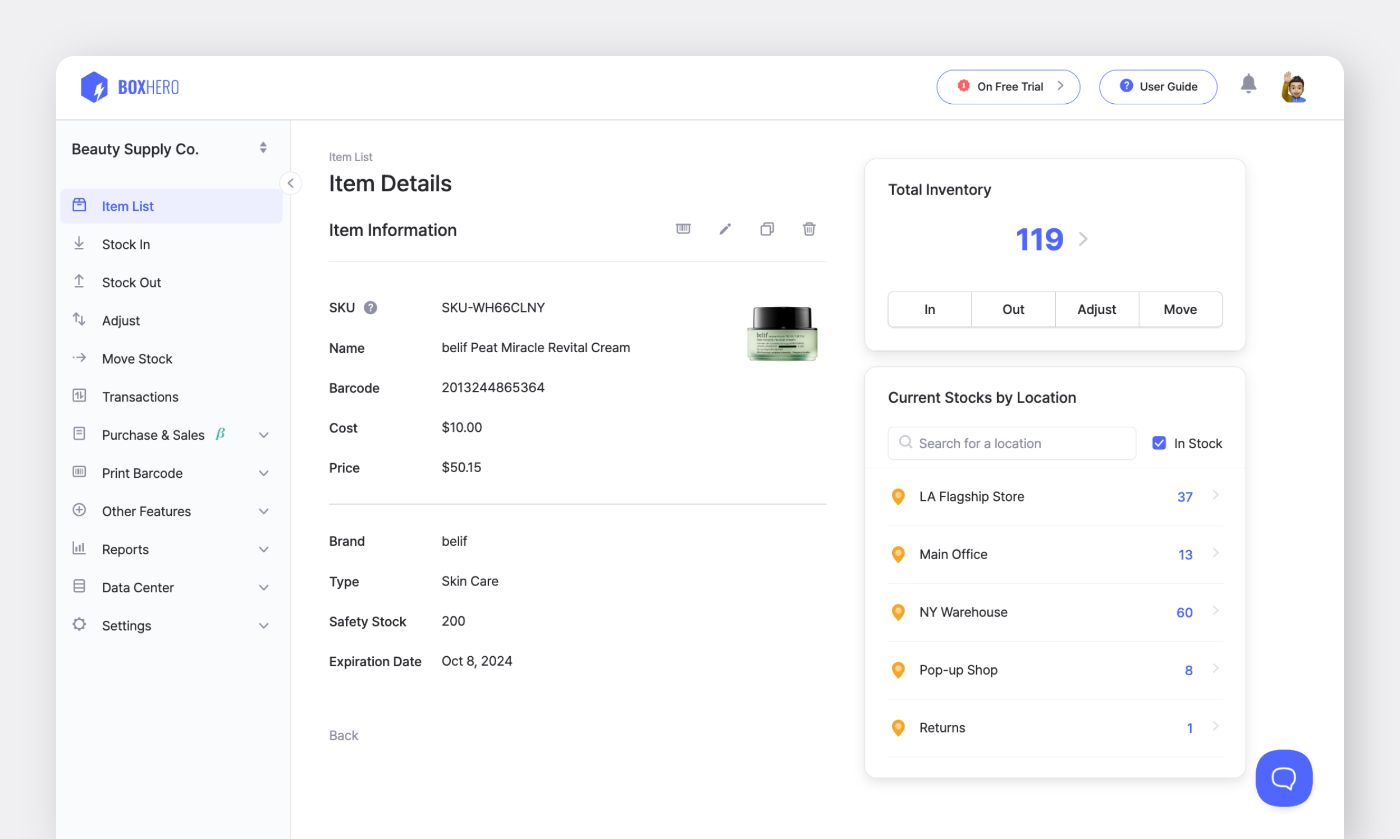This screenshot has width=1400, height=839.
Task: Click the Adjust button under Total Inventory
Action: 1097,309
